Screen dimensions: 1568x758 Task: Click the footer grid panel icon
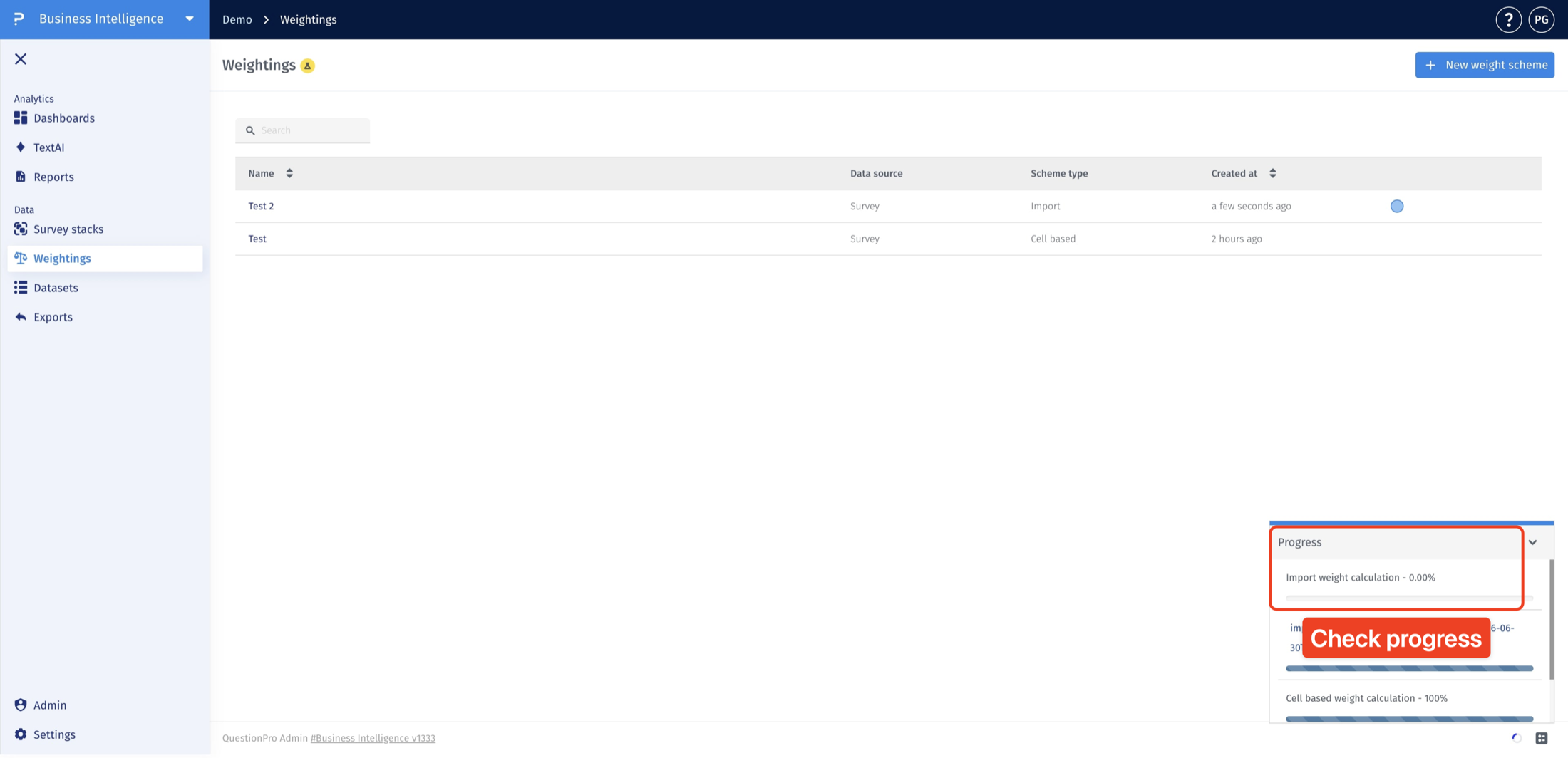click(1541, 738)
